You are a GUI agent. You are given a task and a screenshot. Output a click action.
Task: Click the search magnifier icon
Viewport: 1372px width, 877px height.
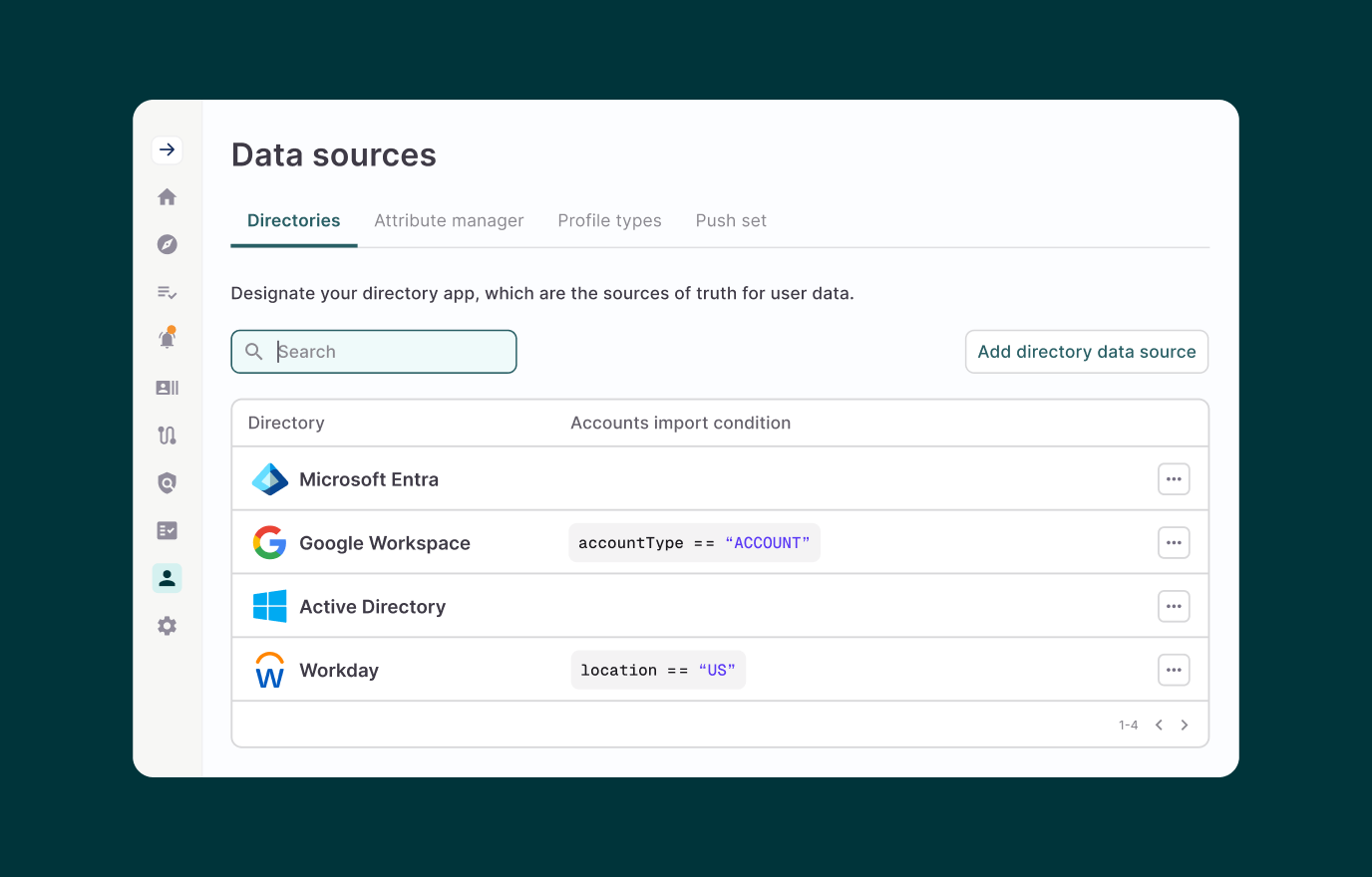coord(254,352)
